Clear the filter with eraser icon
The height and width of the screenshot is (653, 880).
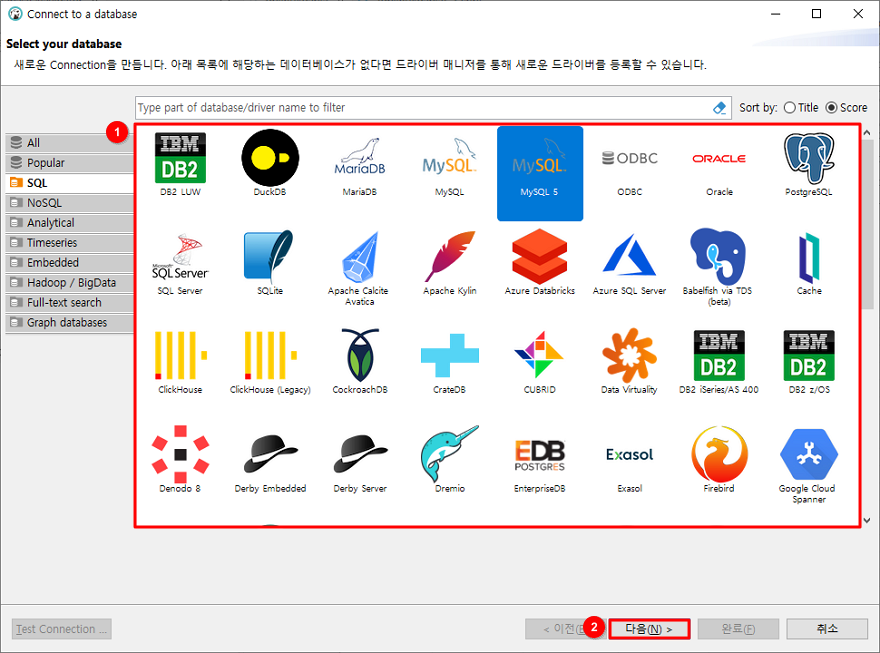click(x=719, y=108)
